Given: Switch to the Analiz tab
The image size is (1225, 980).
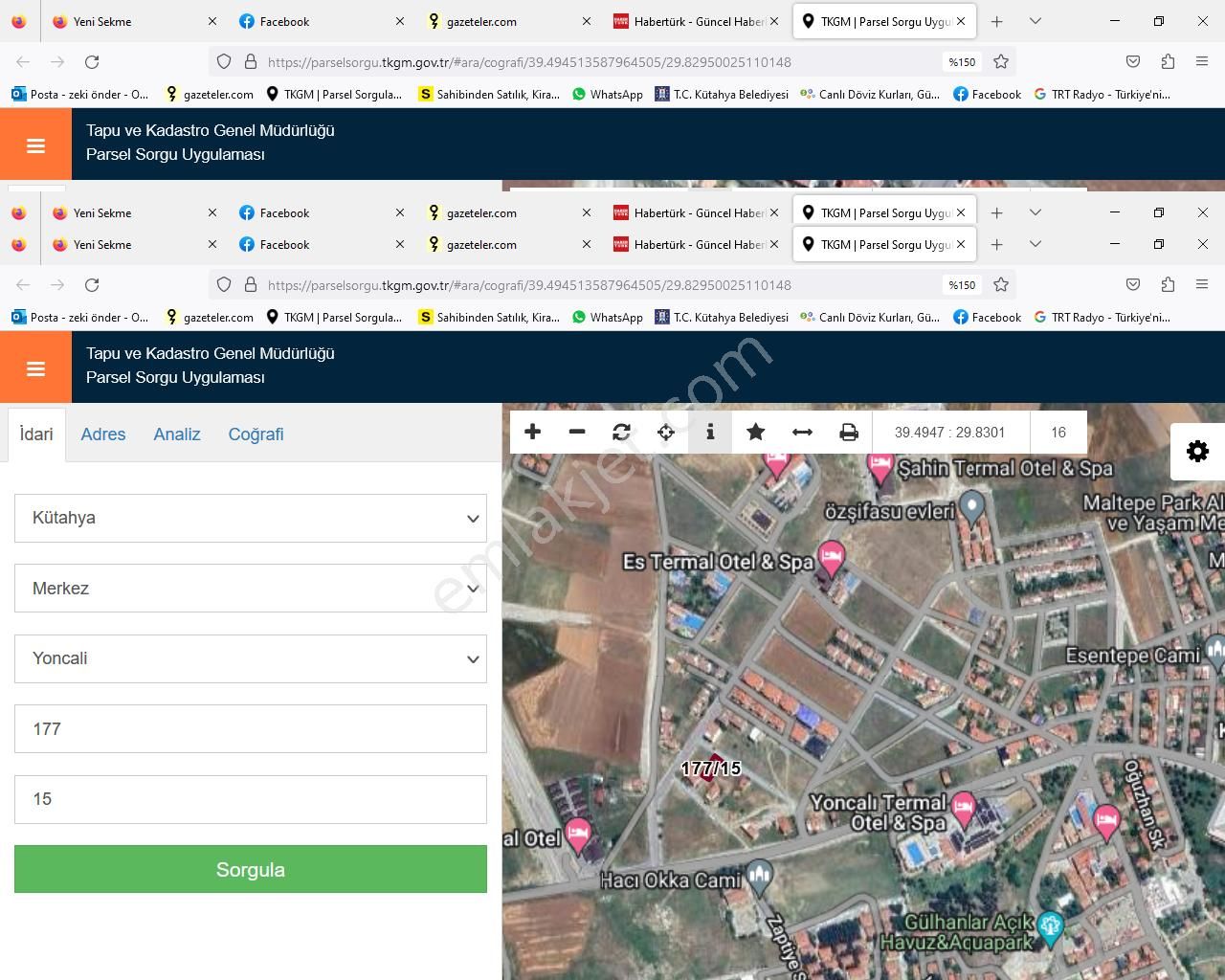Looking at the screenshot, I should (x=177, y=434).
